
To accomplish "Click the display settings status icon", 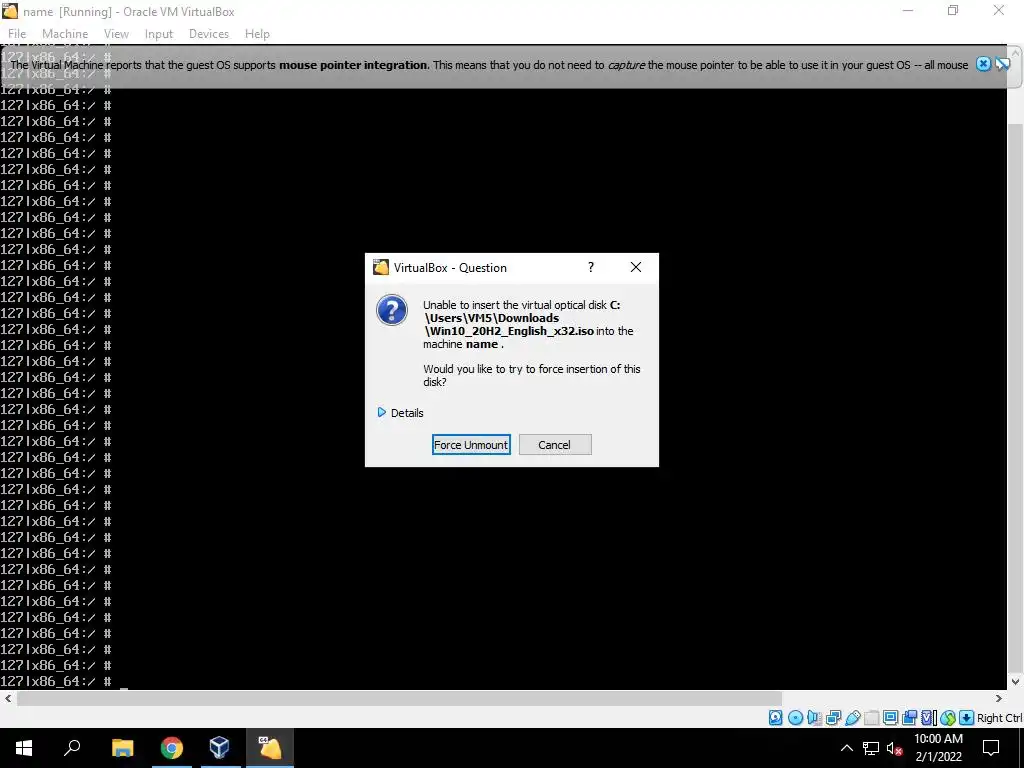I will pos(890,718).
